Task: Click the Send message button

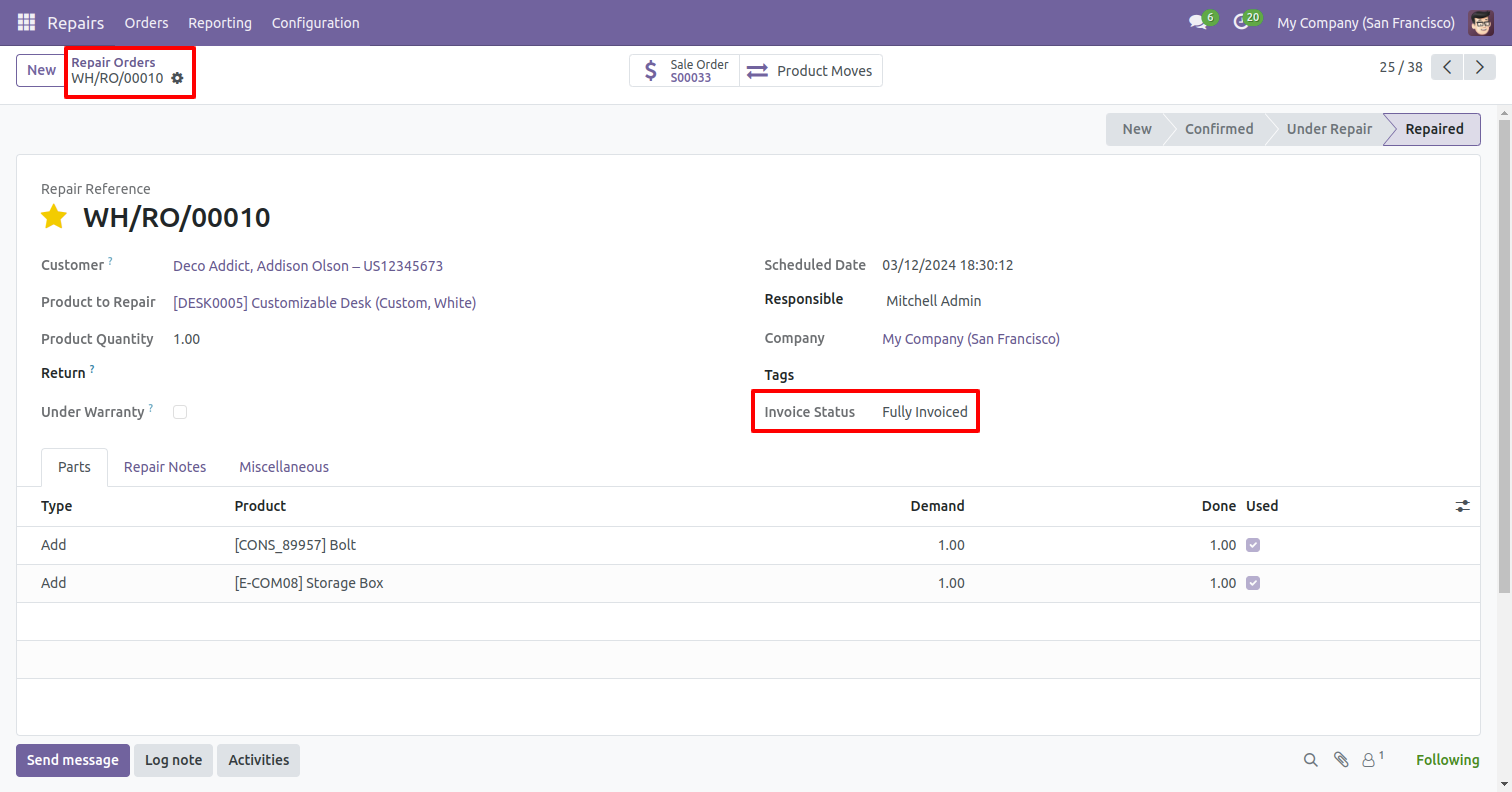Action: coord(73,760)
